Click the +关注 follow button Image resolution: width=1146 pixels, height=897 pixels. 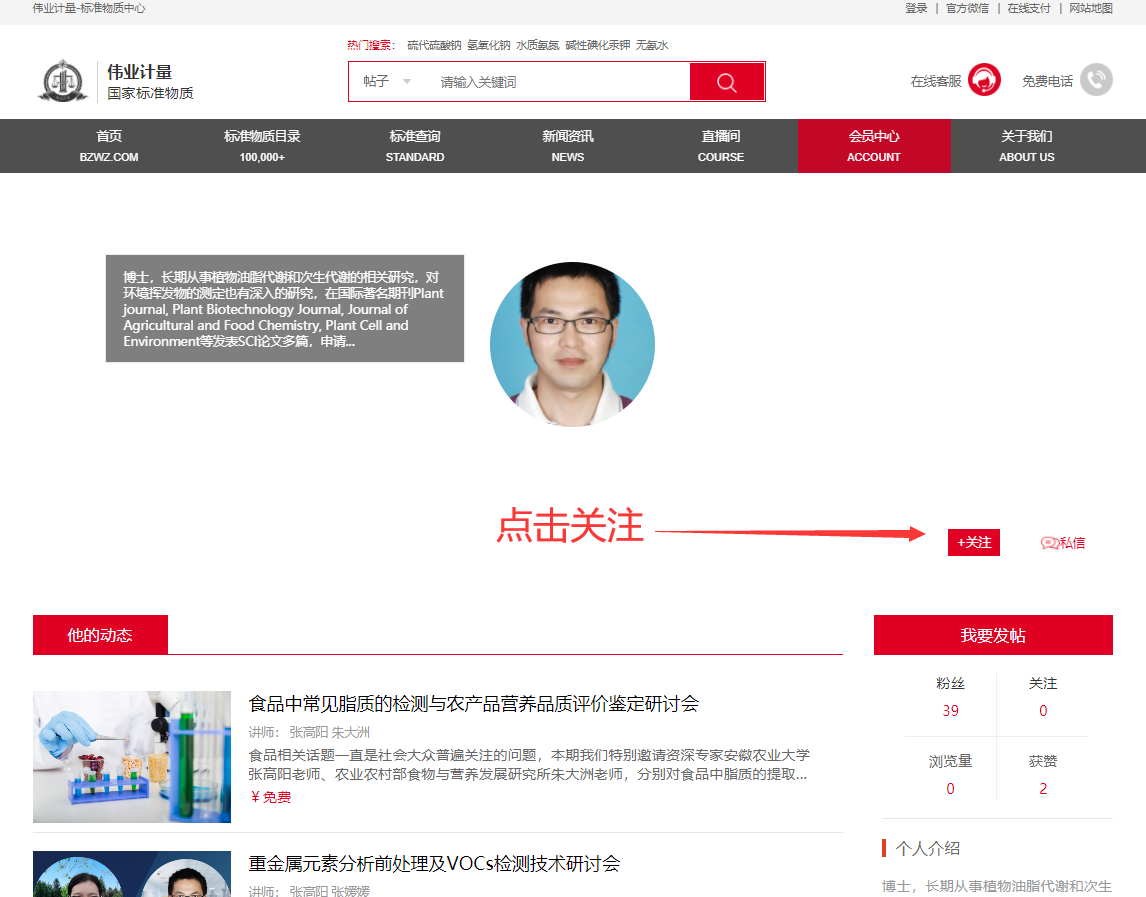point(974,542)
